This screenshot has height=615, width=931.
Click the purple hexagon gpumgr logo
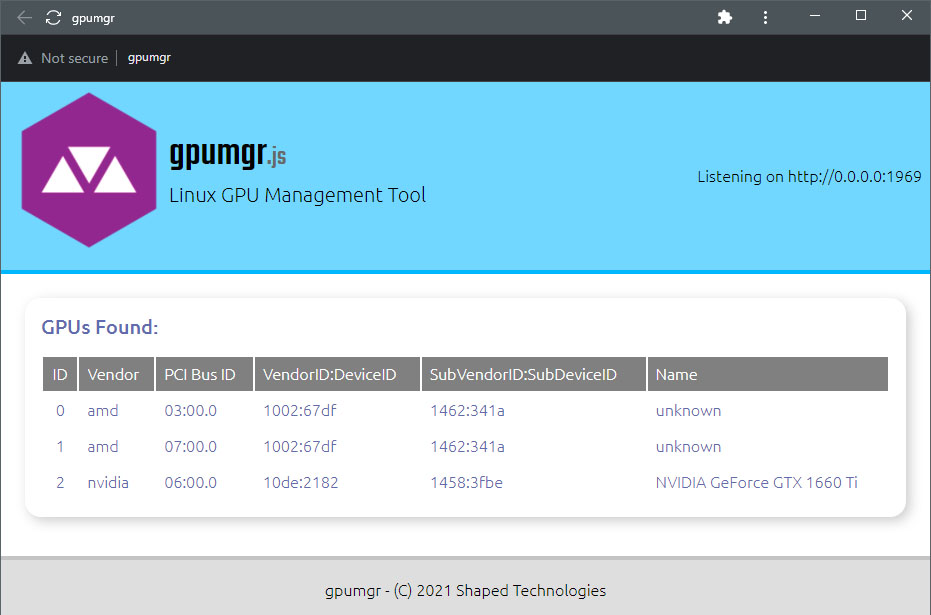89,170
